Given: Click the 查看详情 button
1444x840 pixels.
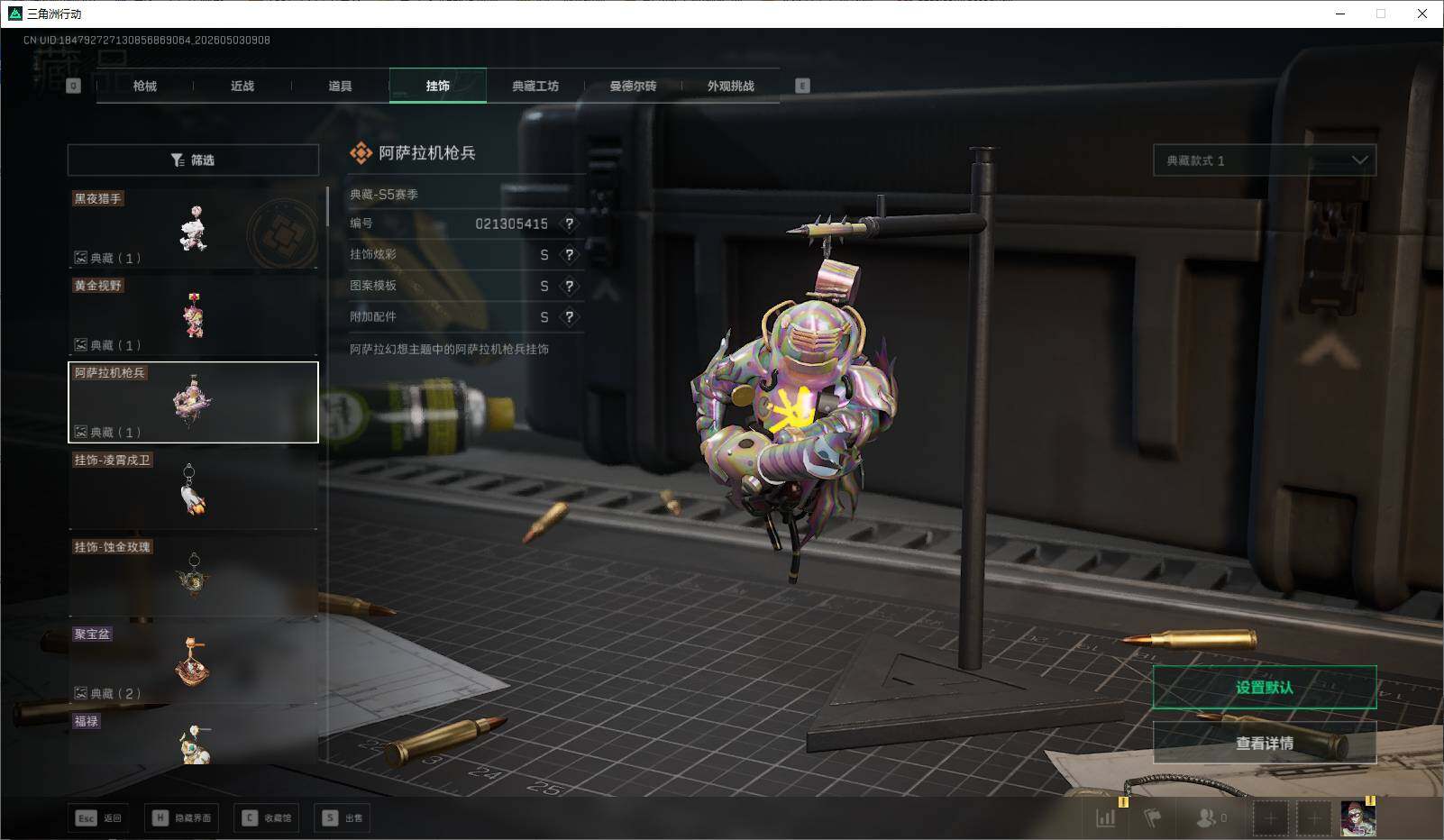Looking at the screenshot, I should 1265,744.
